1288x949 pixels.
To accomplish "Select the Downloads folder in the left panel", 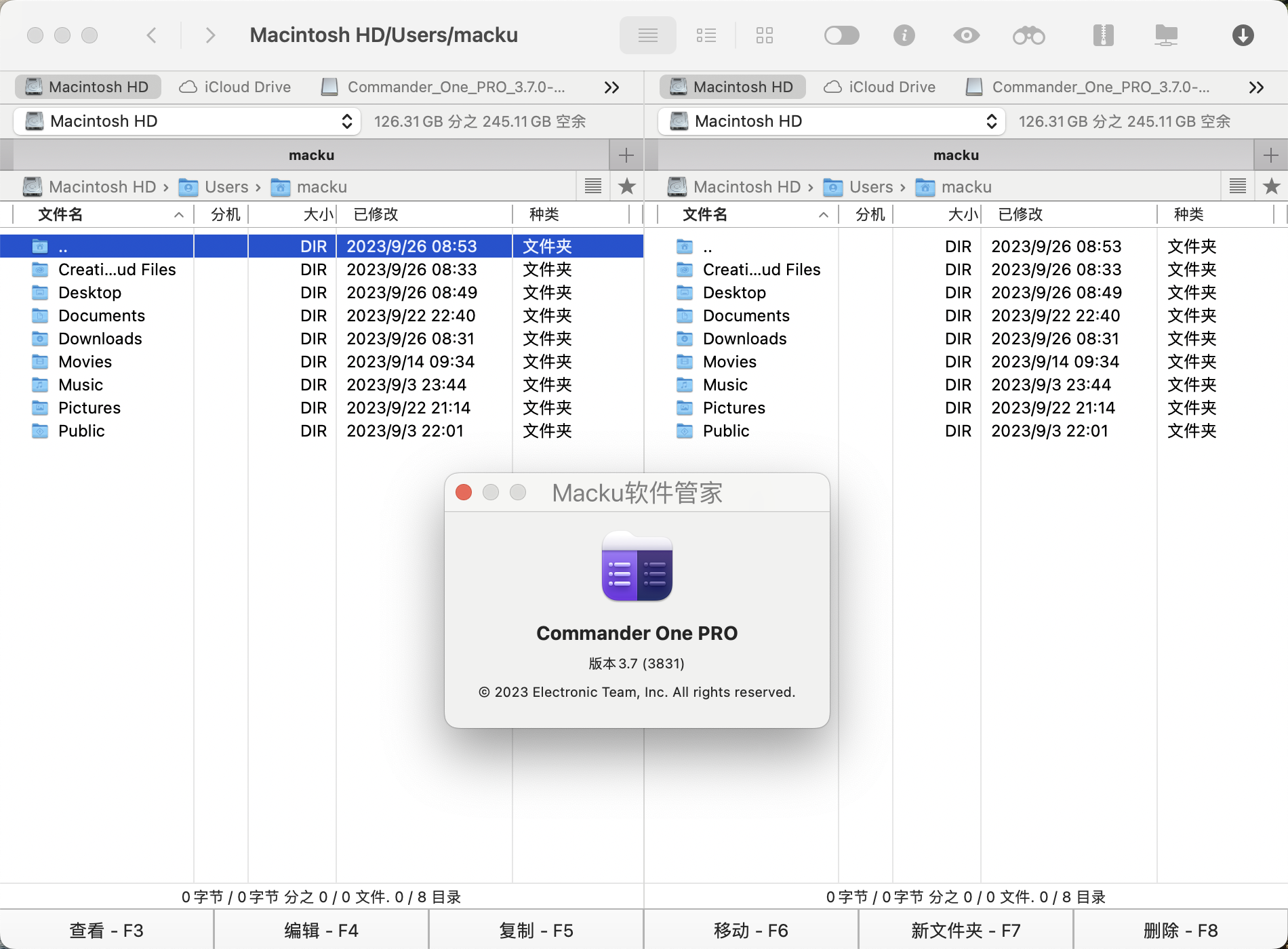I will tap(321, 339).
